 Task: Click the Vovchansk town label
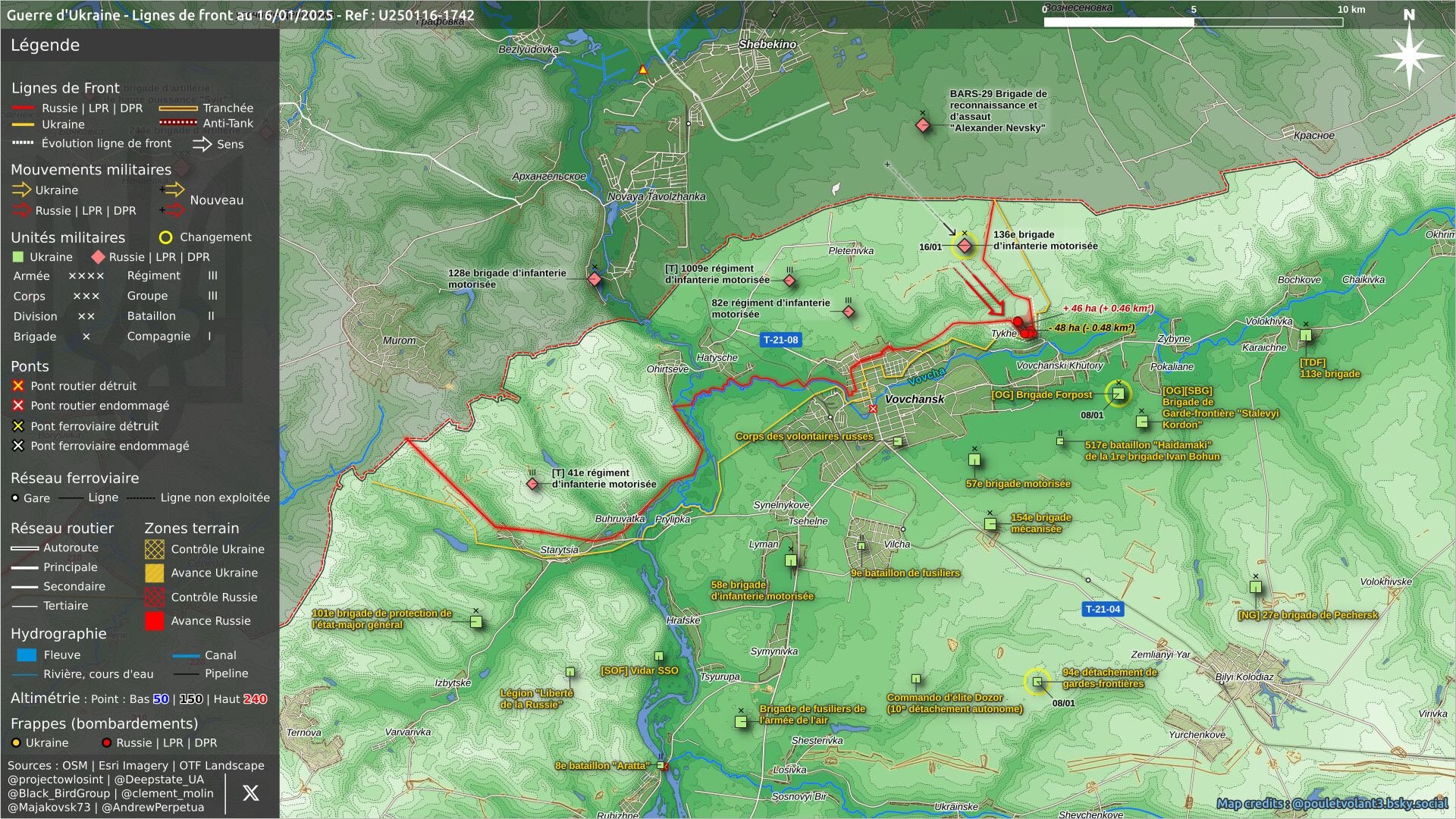(x=915, y=399)
